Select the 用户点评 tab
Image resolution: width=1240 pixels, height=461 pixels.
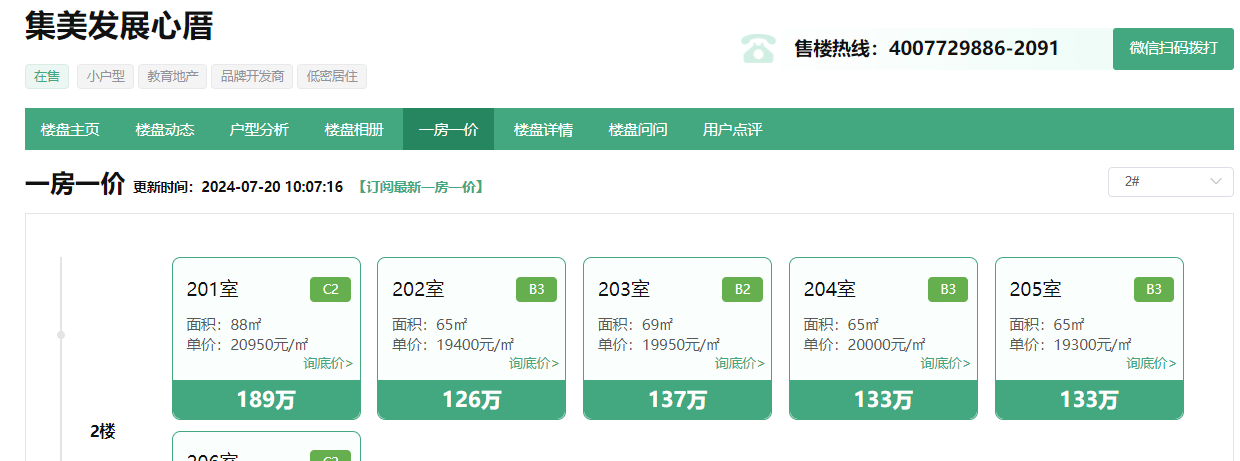click(732, 130)
